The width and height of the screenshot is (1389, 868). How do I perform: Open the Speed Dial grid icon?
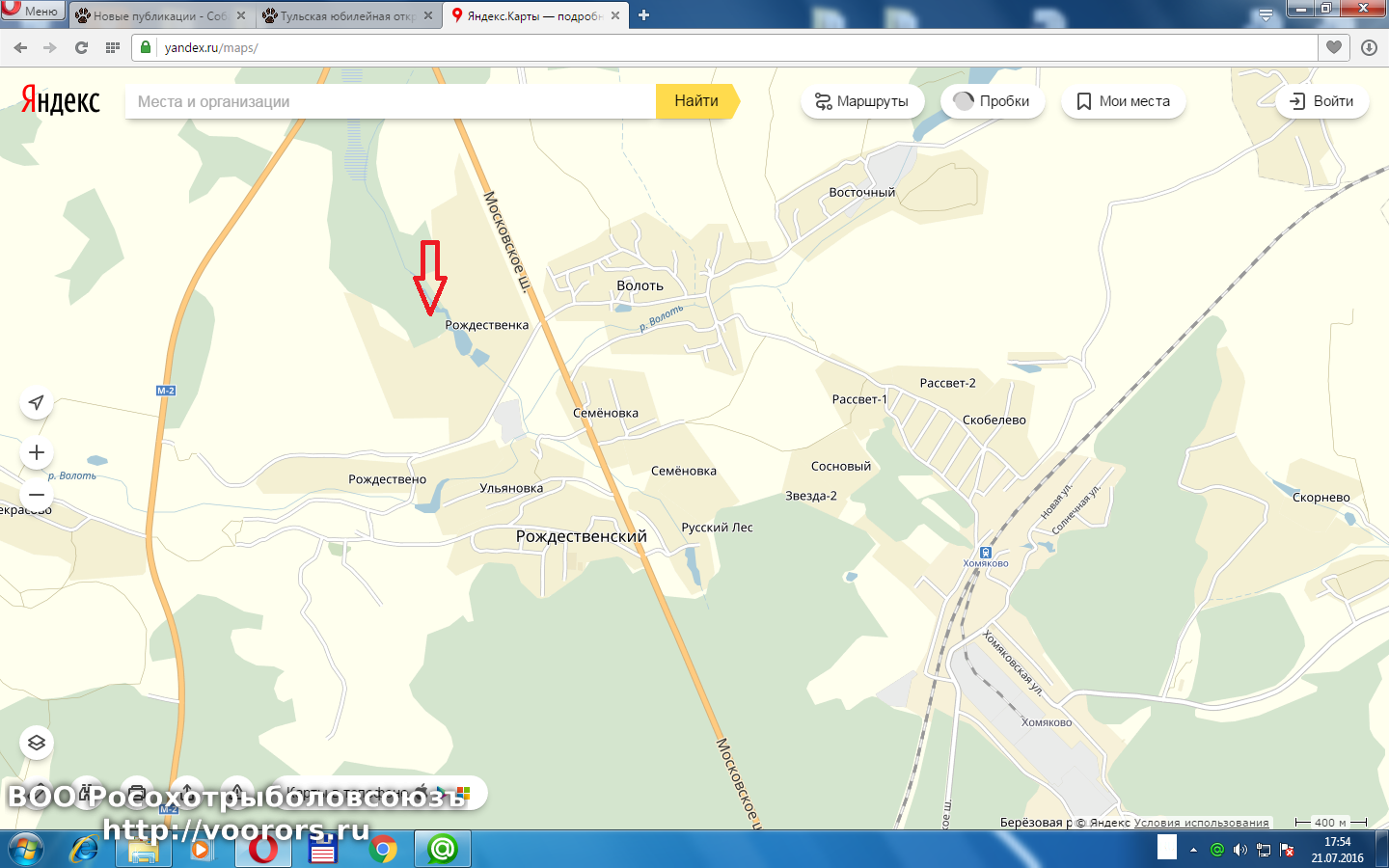[113, 47]
